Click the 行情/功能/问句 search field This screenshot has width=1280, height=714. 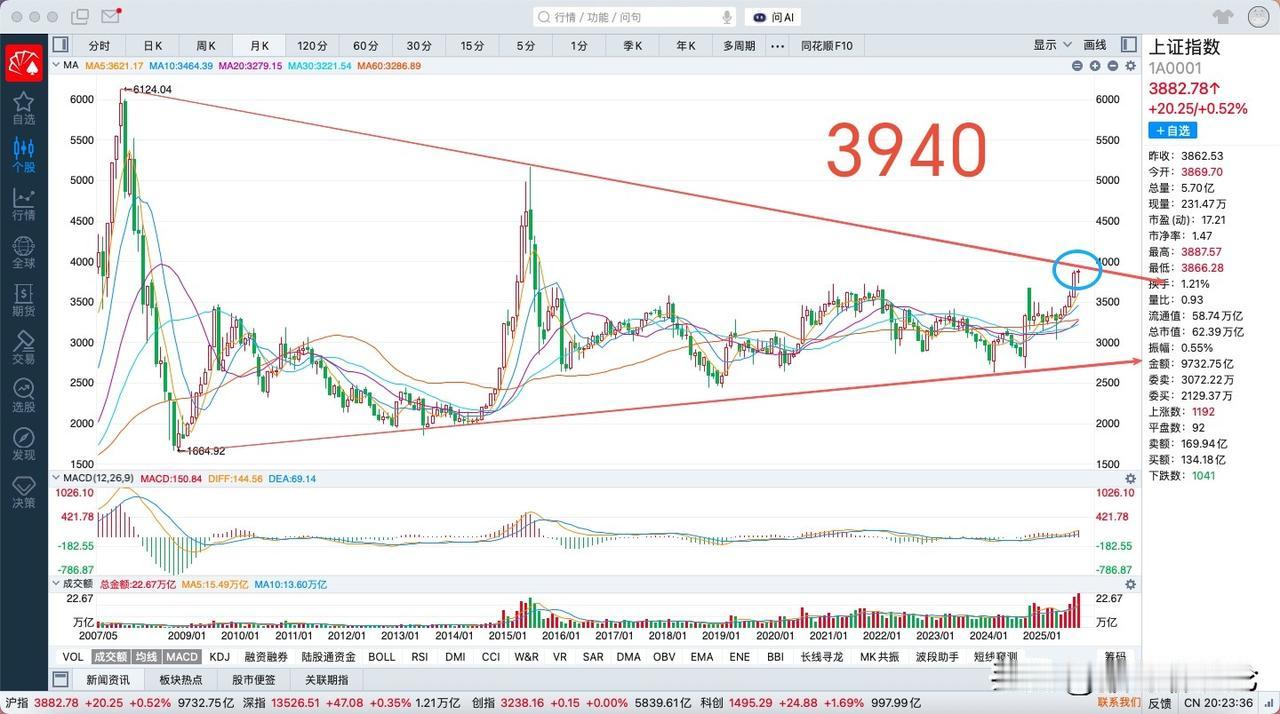pyautogui.click(x=635, y=17)
